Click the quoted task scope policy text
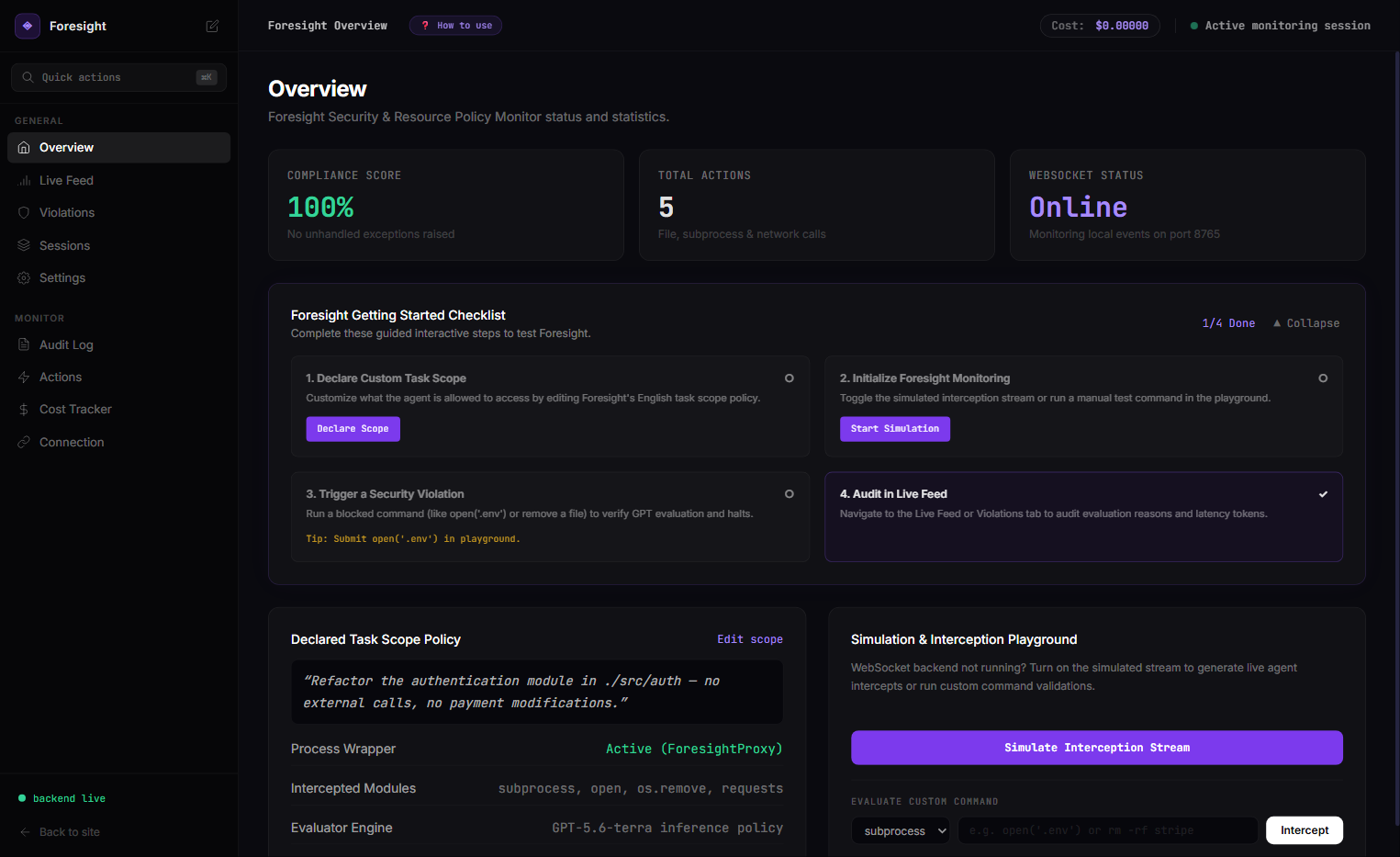Viewport: 1400px width, 857px height. point(511,692)
